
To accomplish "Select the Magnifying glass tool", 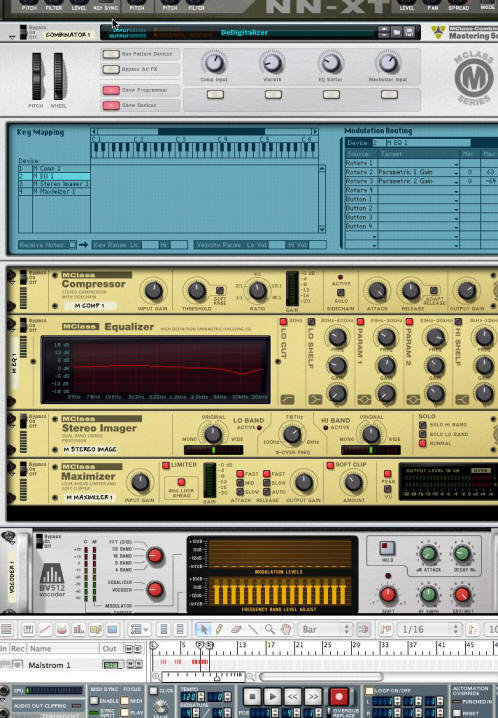I will pos(270,629).
